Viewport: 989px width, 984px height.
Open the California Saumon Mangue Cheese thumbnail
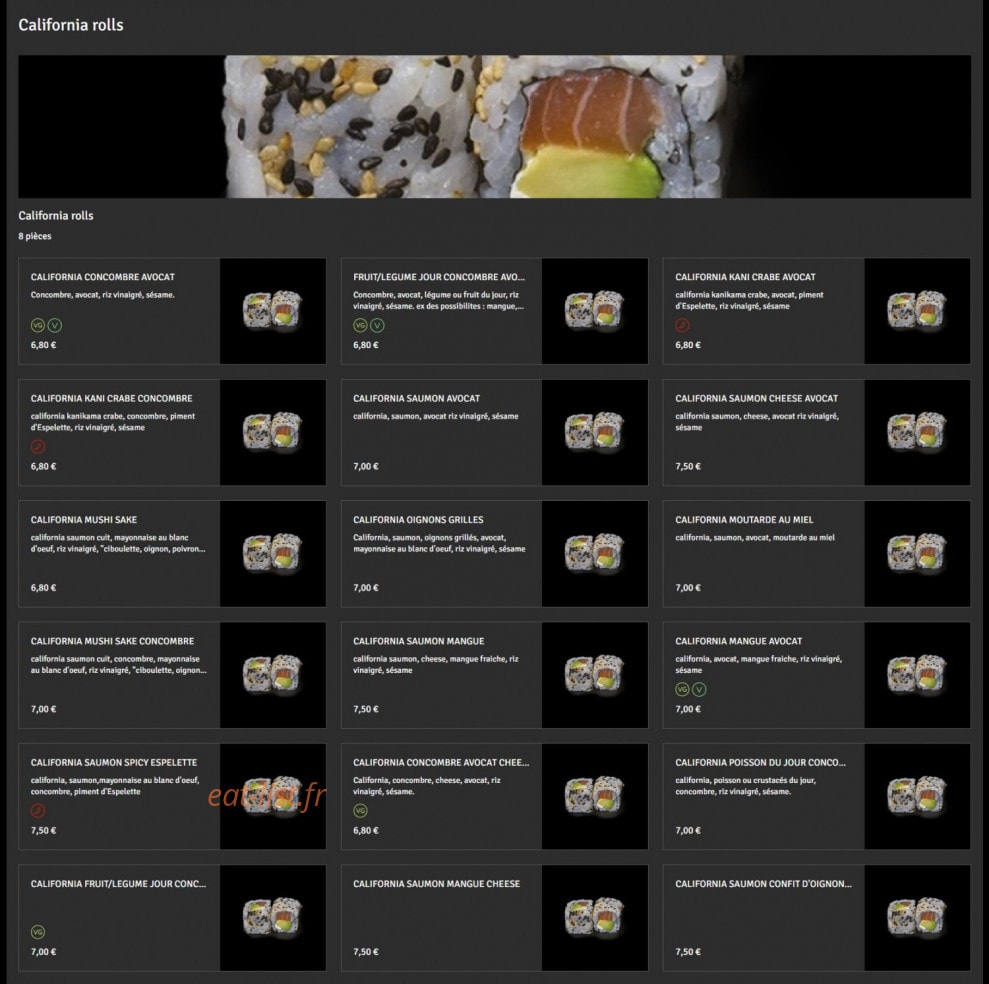pos(595,918)
